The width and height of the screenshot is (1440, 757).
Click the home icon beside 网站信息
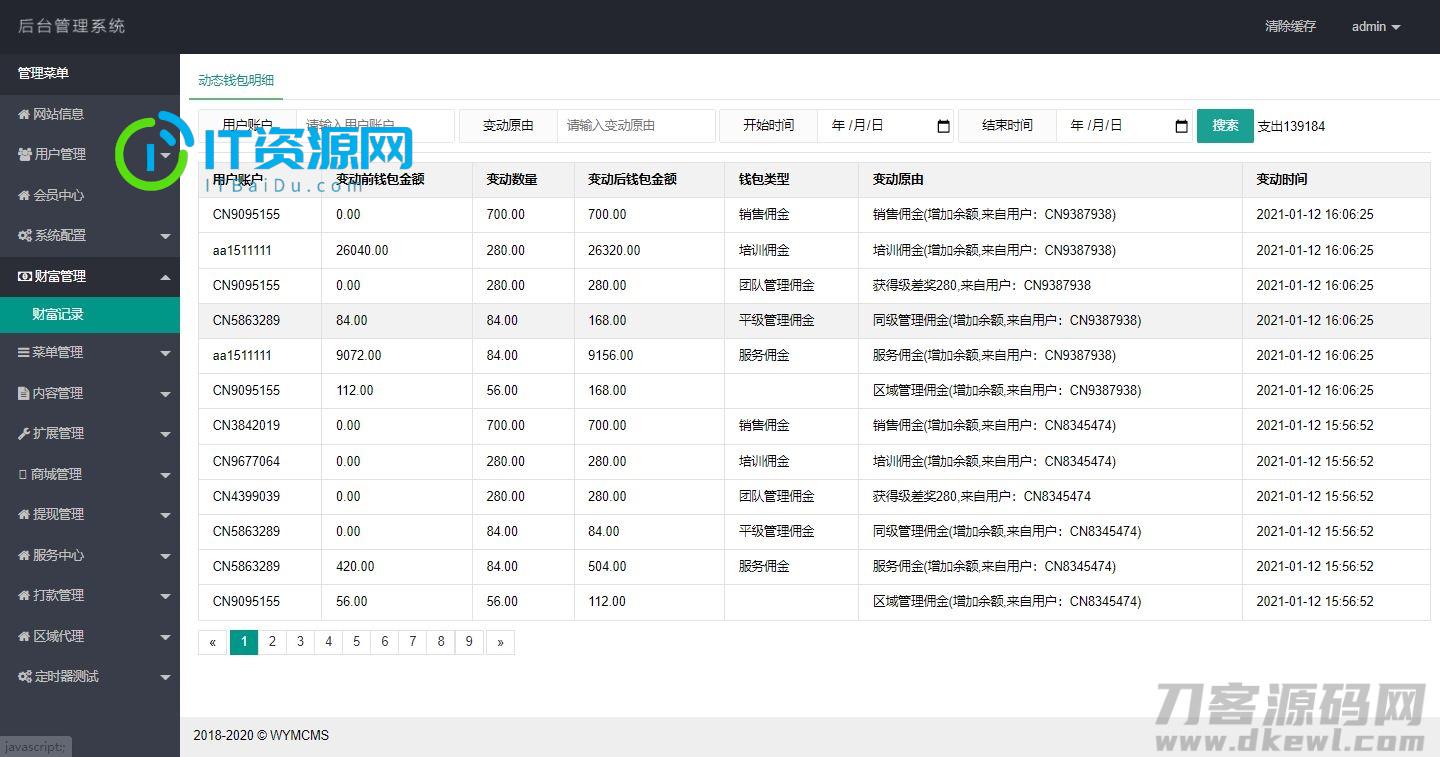coord(24,114)
